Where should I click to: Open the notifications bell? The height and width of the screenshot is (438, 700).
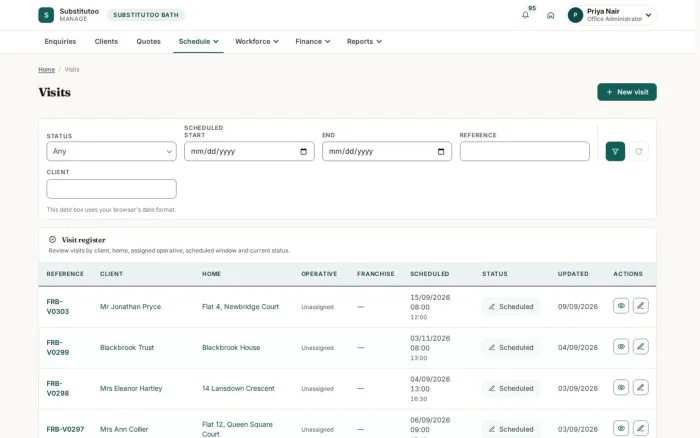tap(525, 15)
